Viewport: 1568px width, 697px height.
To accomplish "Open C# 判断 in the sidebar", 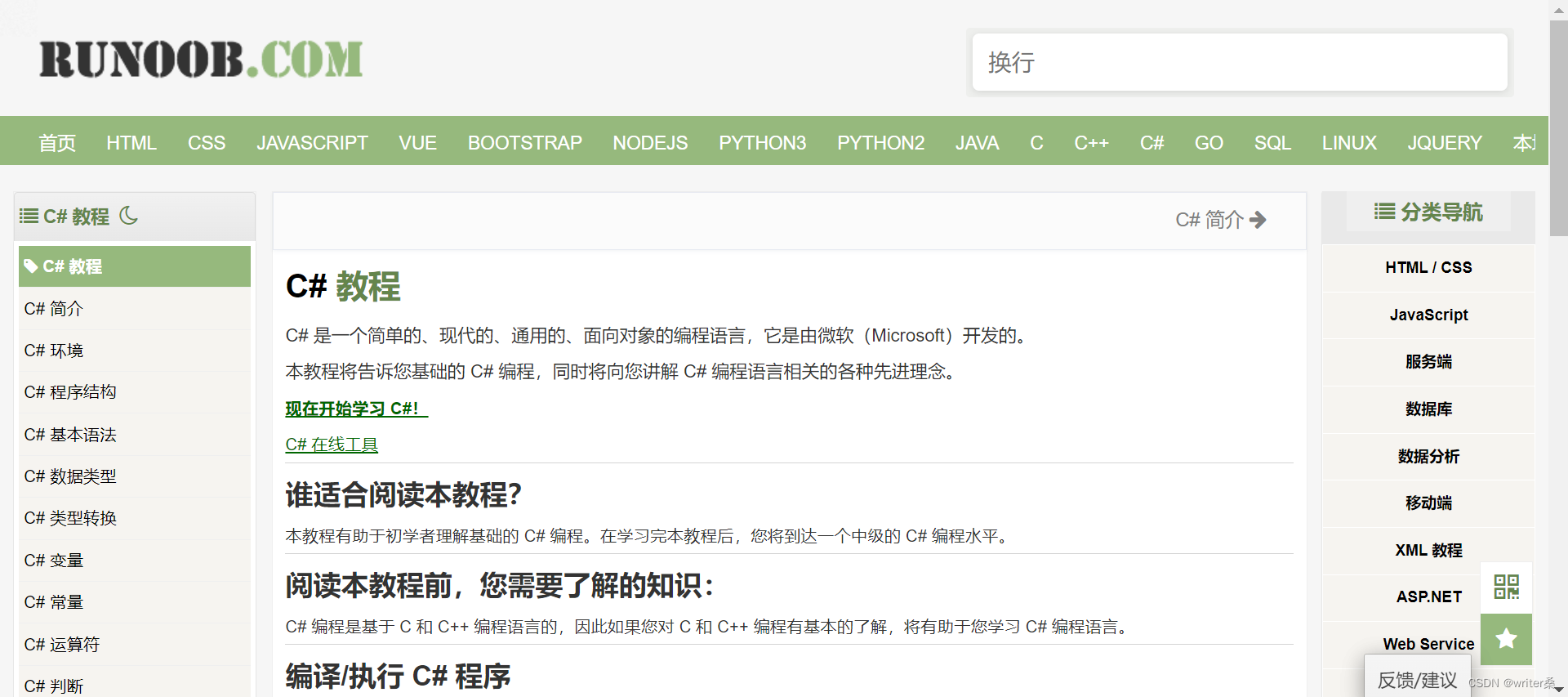I will (135, 685).
